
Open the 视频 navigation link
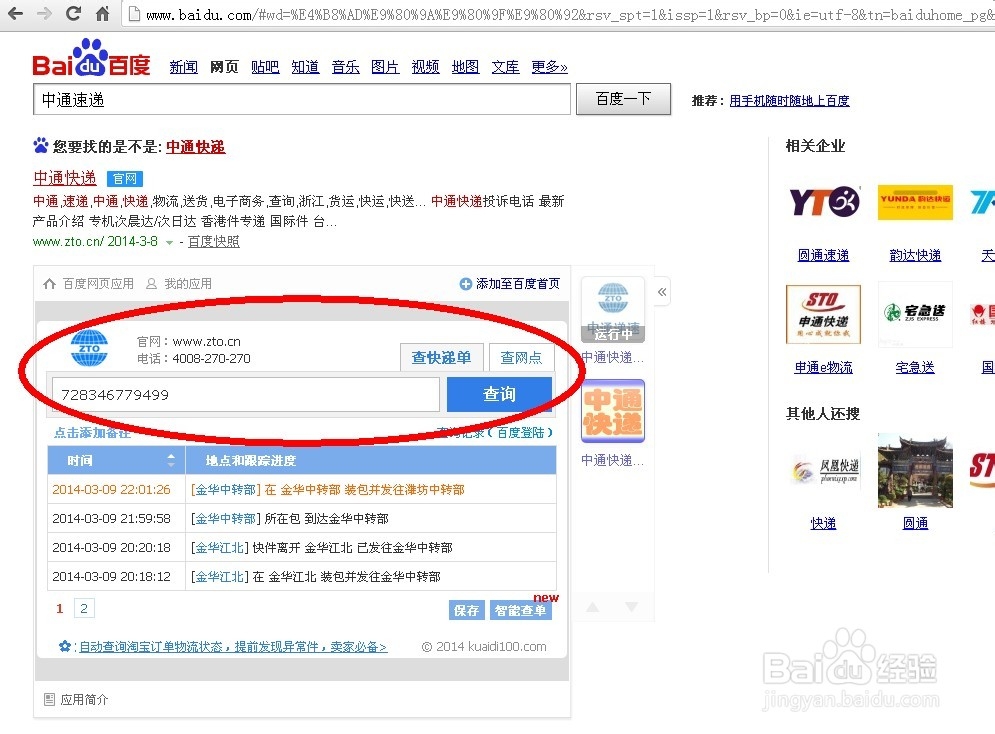(x=425, y=67)
